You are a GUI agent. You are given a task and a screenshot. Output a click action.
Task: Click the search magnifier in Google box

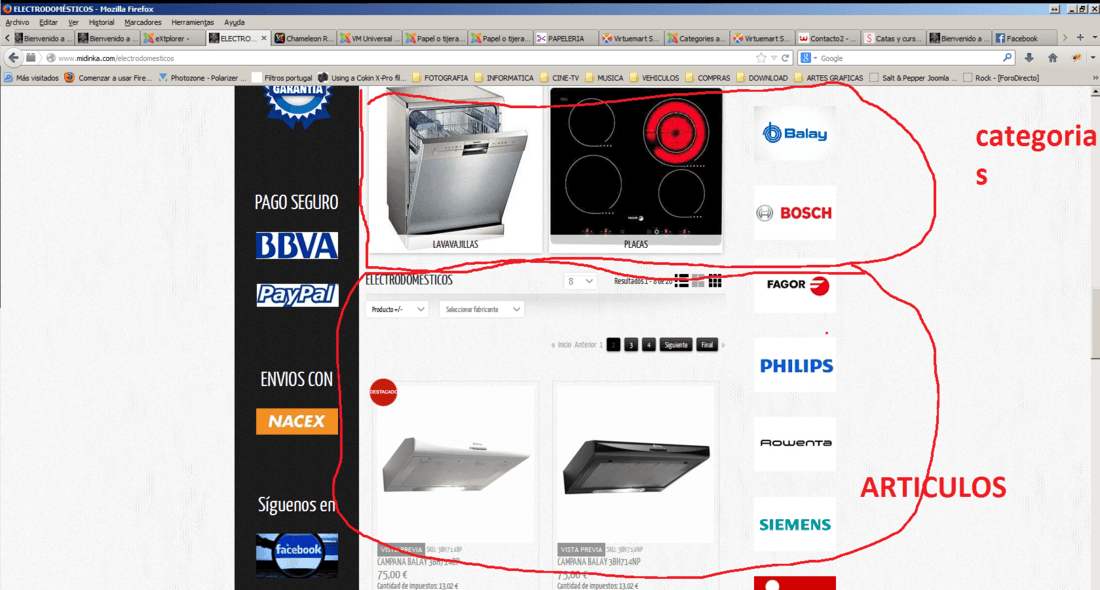[1007, 58]
